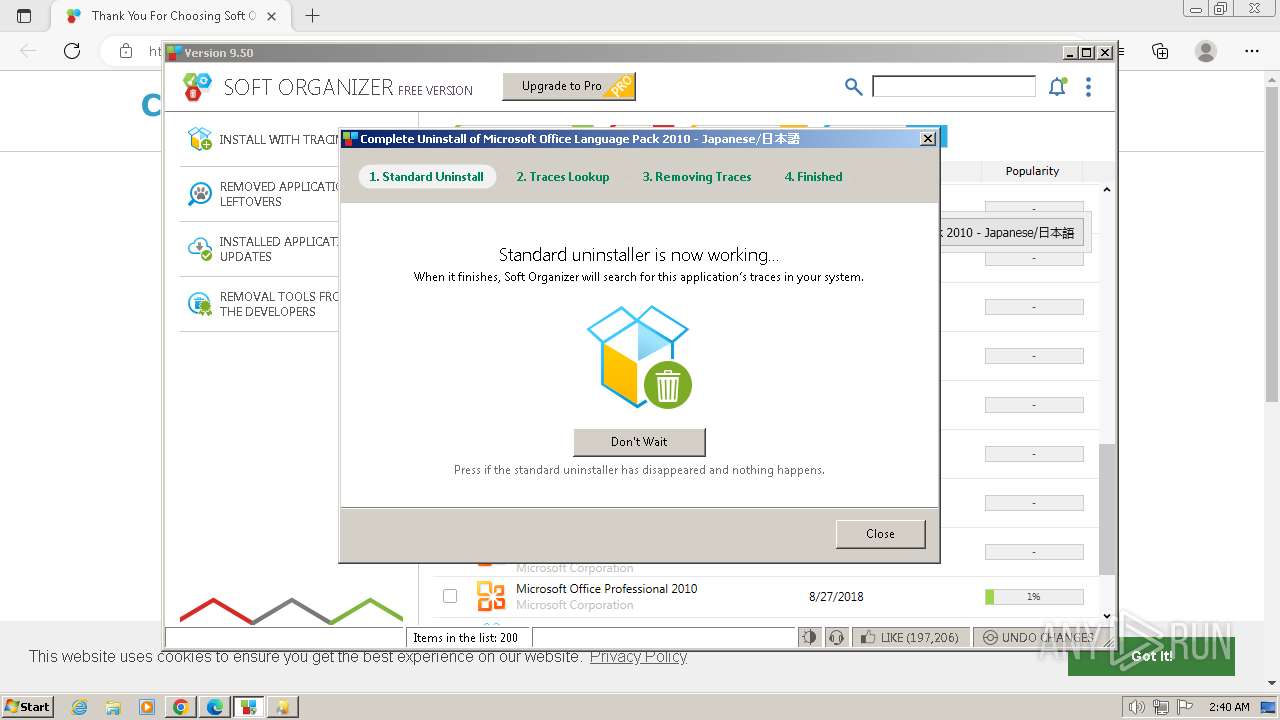Screen dimensions: 1280x720
Task: Close the Complete Uninstall dialog with X
Action: (927, 139)
